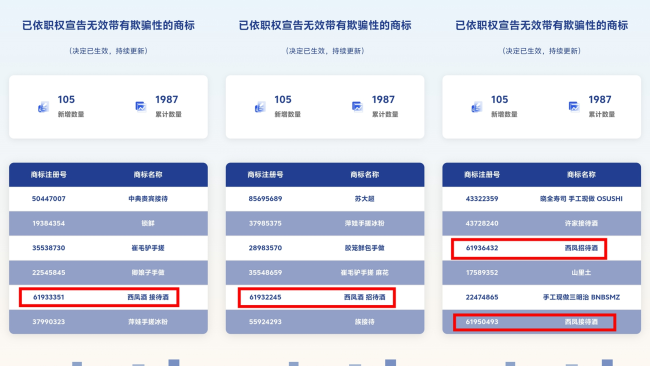Click 商标名称 header above 苏大姐
The width and height of the screenshot is (650, 366).
364,175
